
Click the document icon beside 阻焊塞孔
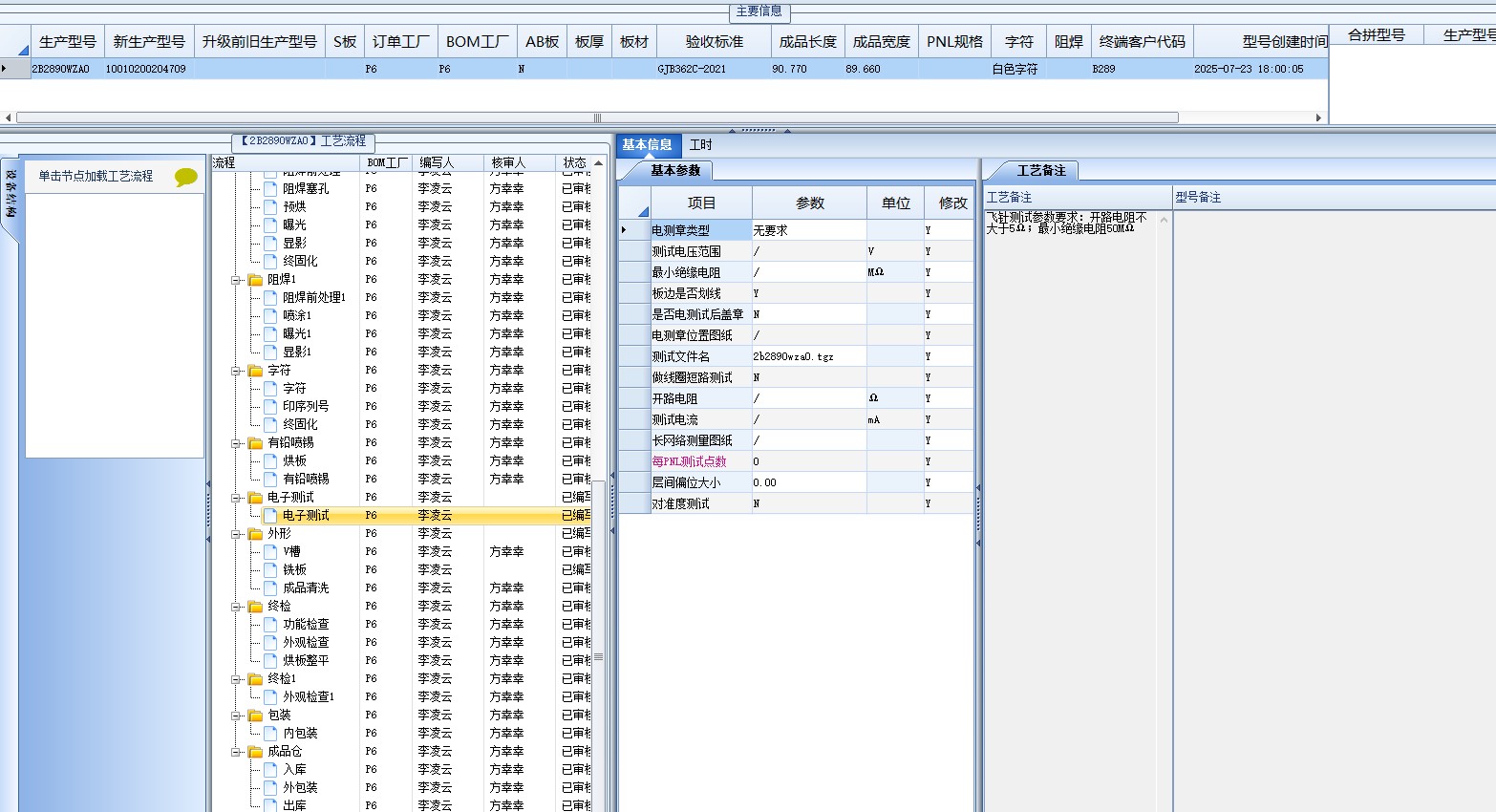[270, 189]
